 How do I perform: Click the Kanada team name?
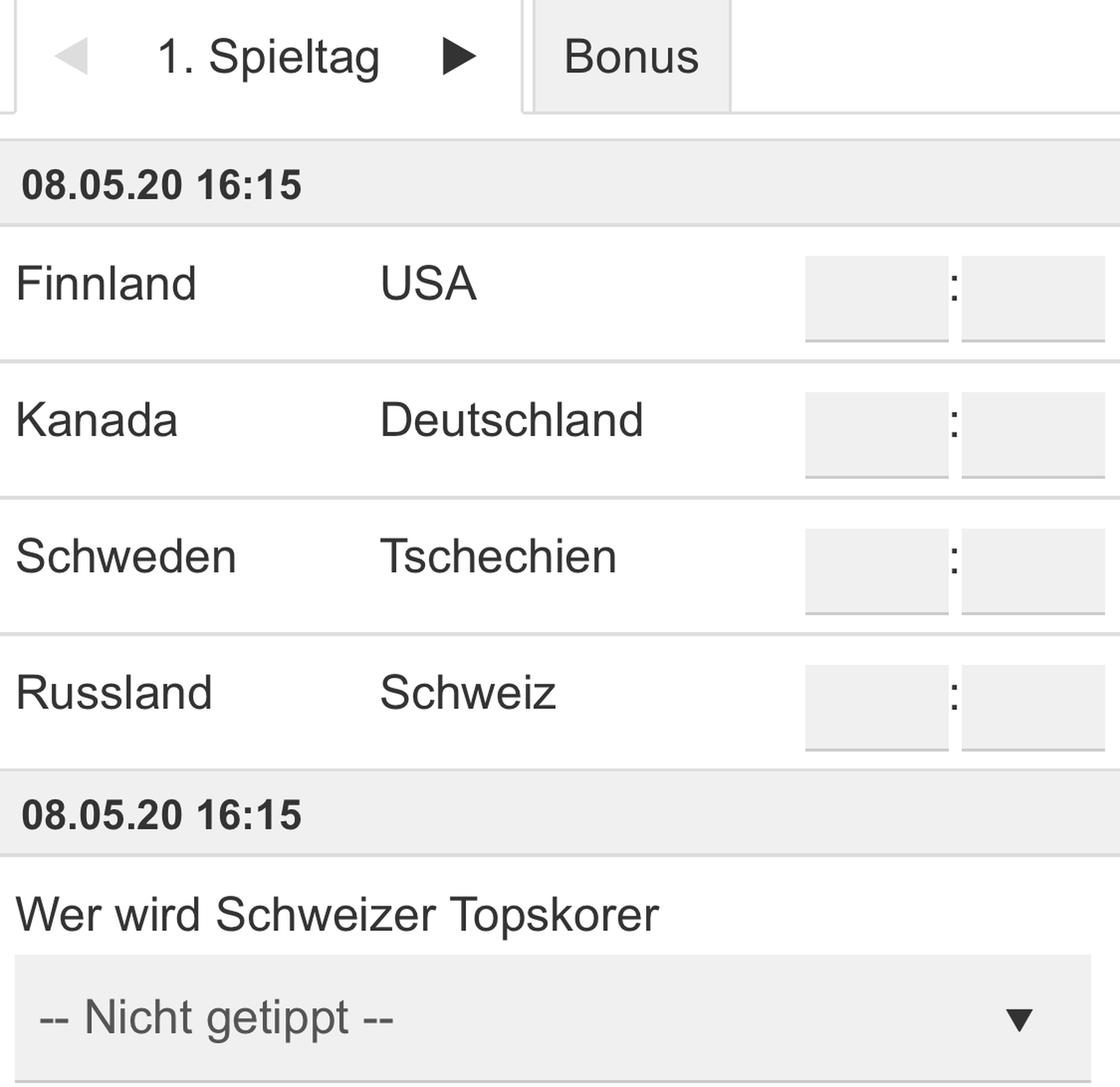point(97,420)
